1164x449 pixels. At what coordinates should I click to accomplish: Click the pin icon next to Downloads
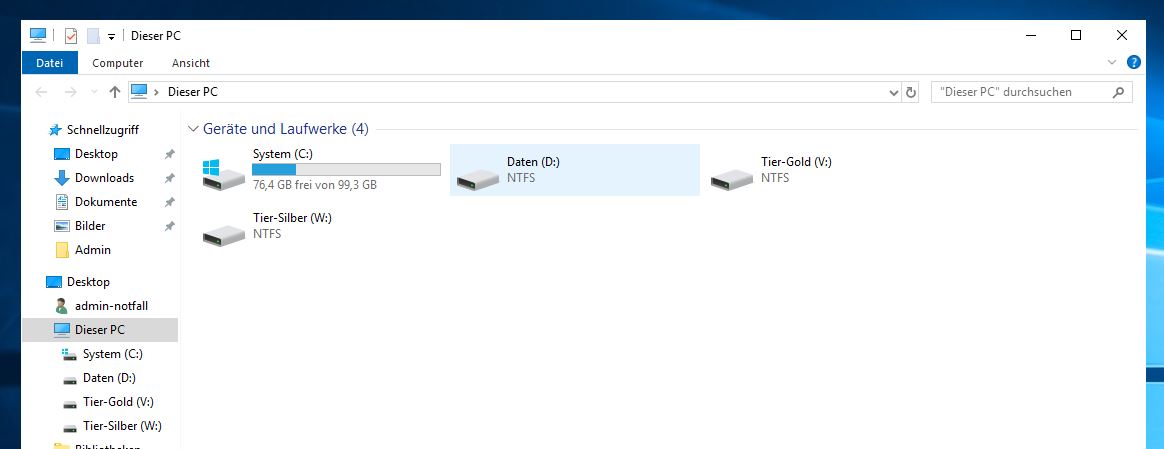tap(169, 178)
